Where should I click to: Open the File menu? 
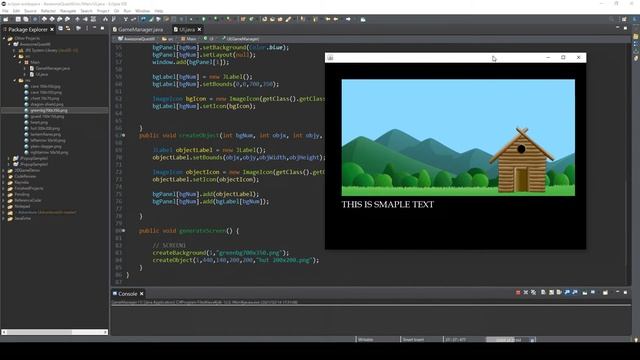tap(5, 11)
